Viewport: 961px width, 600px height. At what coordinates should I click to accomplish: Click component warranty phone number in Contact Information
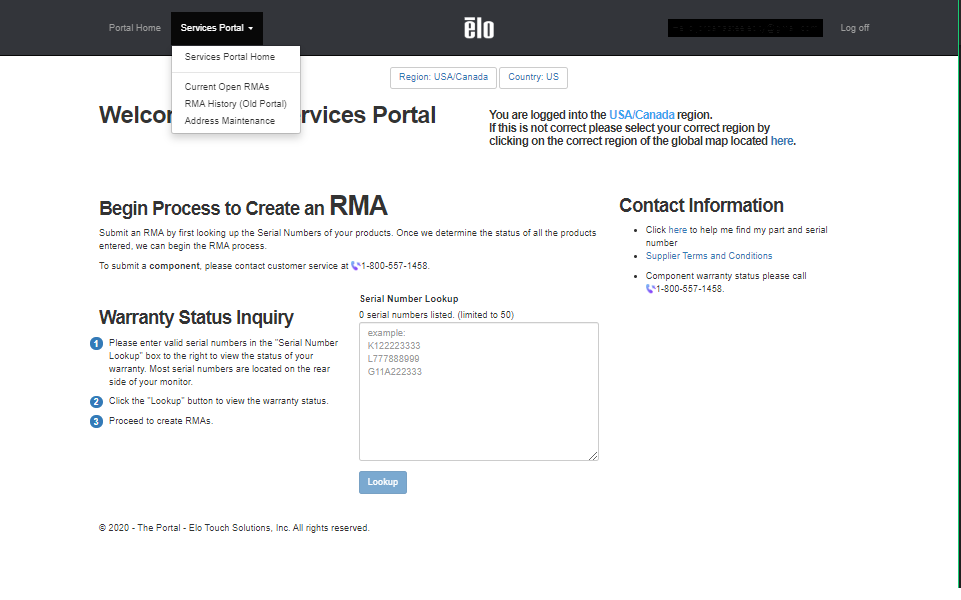[x=689, y=289]
